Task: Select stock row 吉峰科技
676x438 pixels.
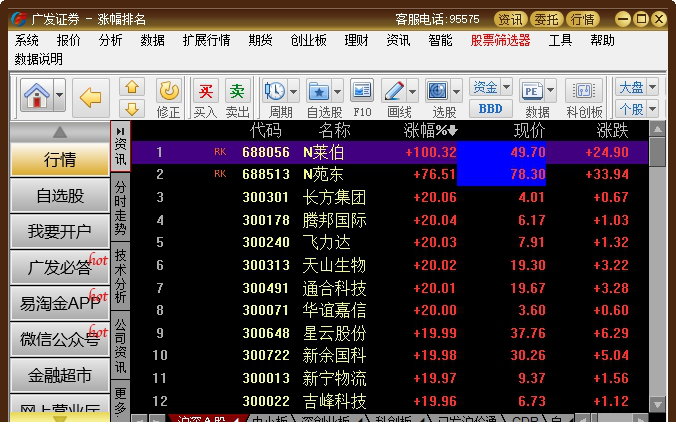Action: (x=390, y=401)
